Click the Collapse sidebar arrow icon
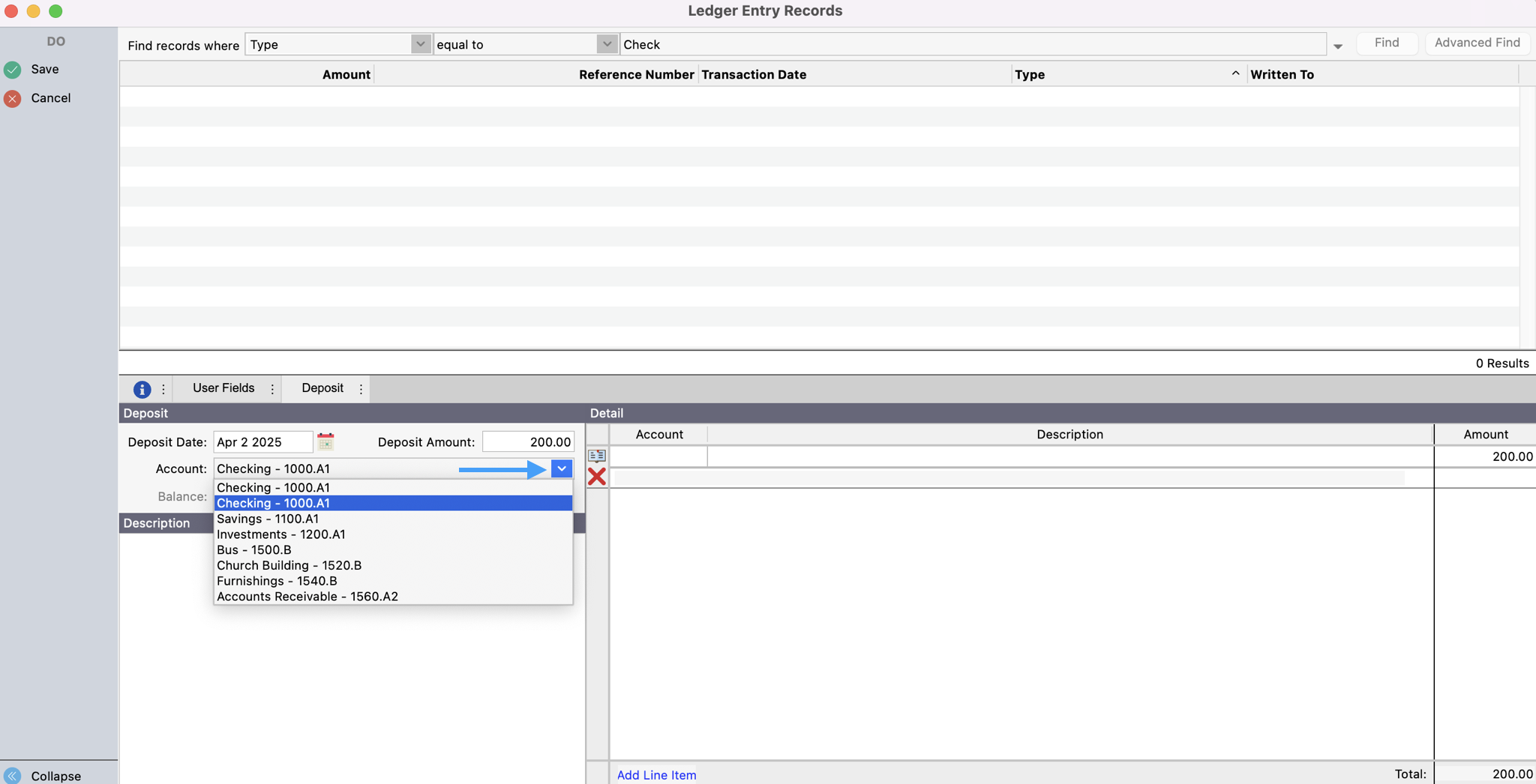 13,776
